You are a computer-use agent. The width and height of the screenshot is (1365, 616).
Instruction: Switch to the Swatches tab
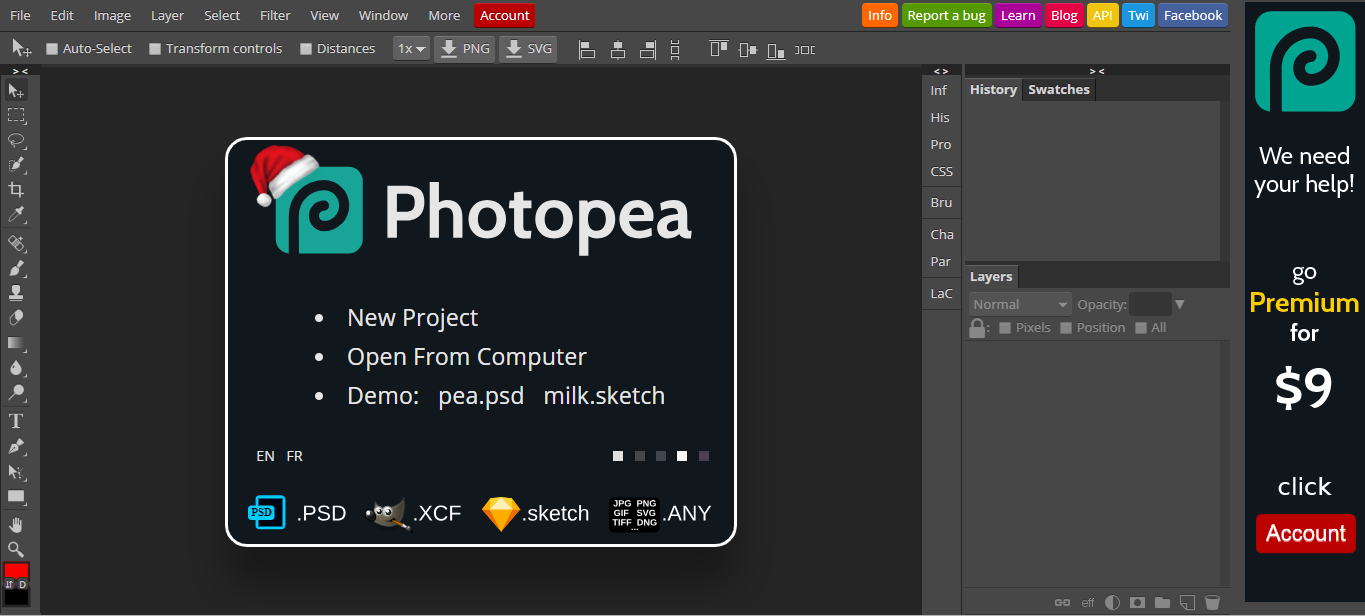pos(1059,89)
